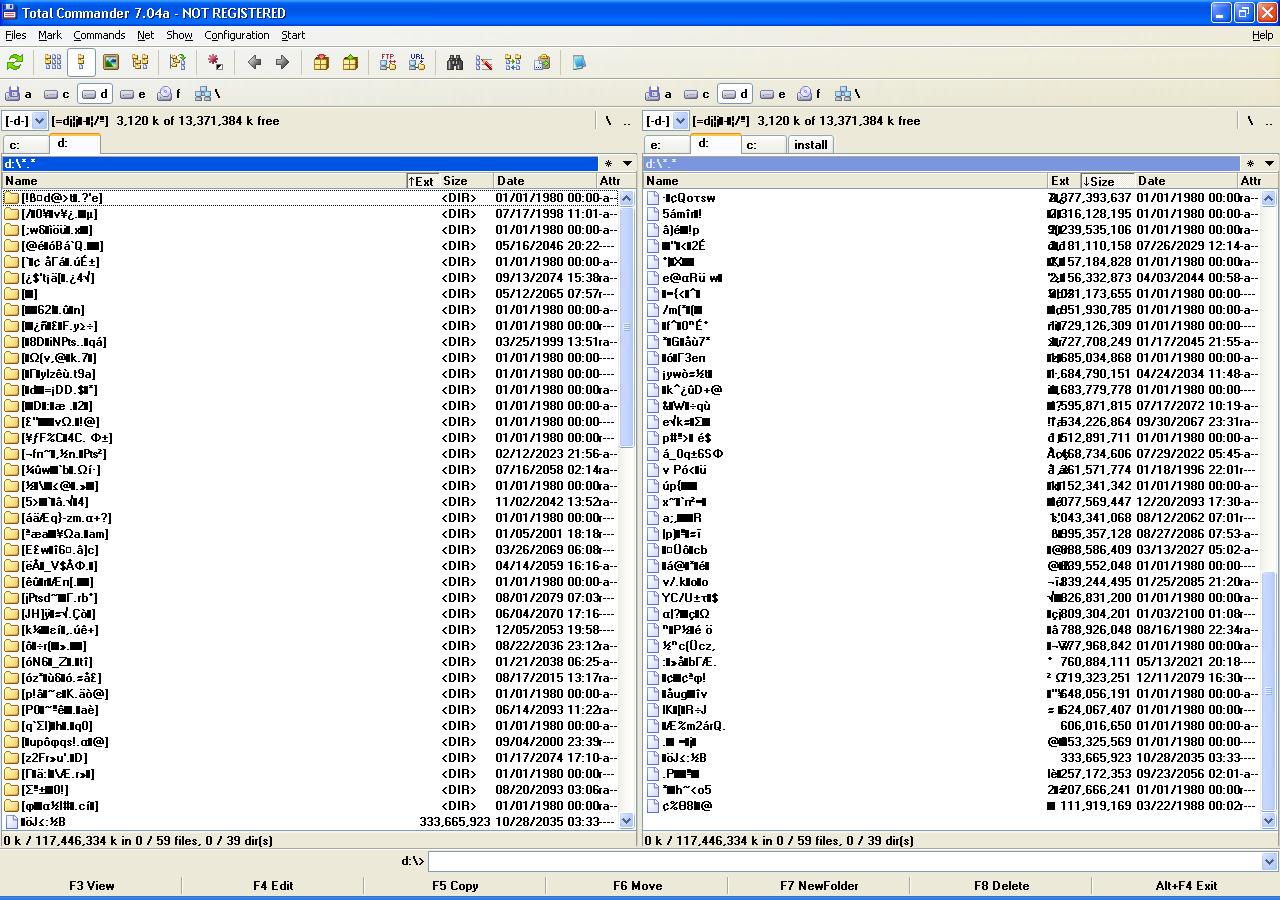Click the green Reread source refresh icon

tap(15, 62)
